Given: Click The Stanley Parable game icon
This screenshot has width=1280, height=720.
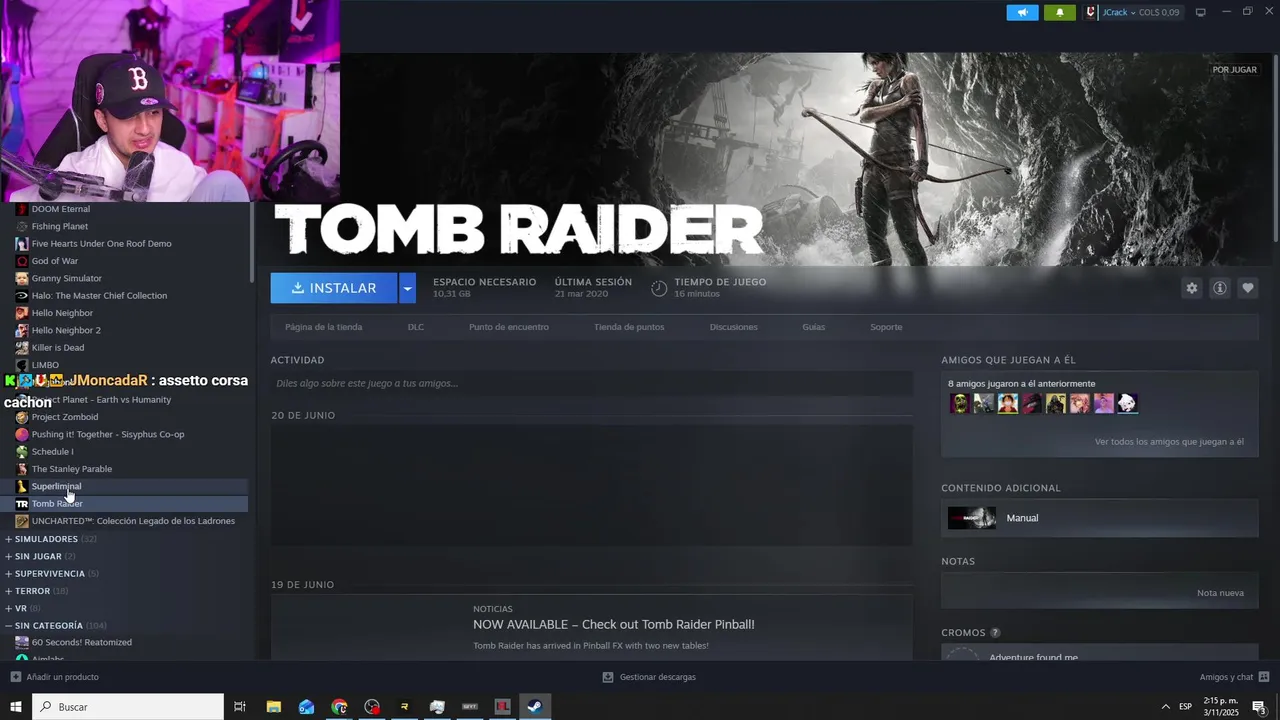Looking at the screenshot, I should [x=22, y=469].
